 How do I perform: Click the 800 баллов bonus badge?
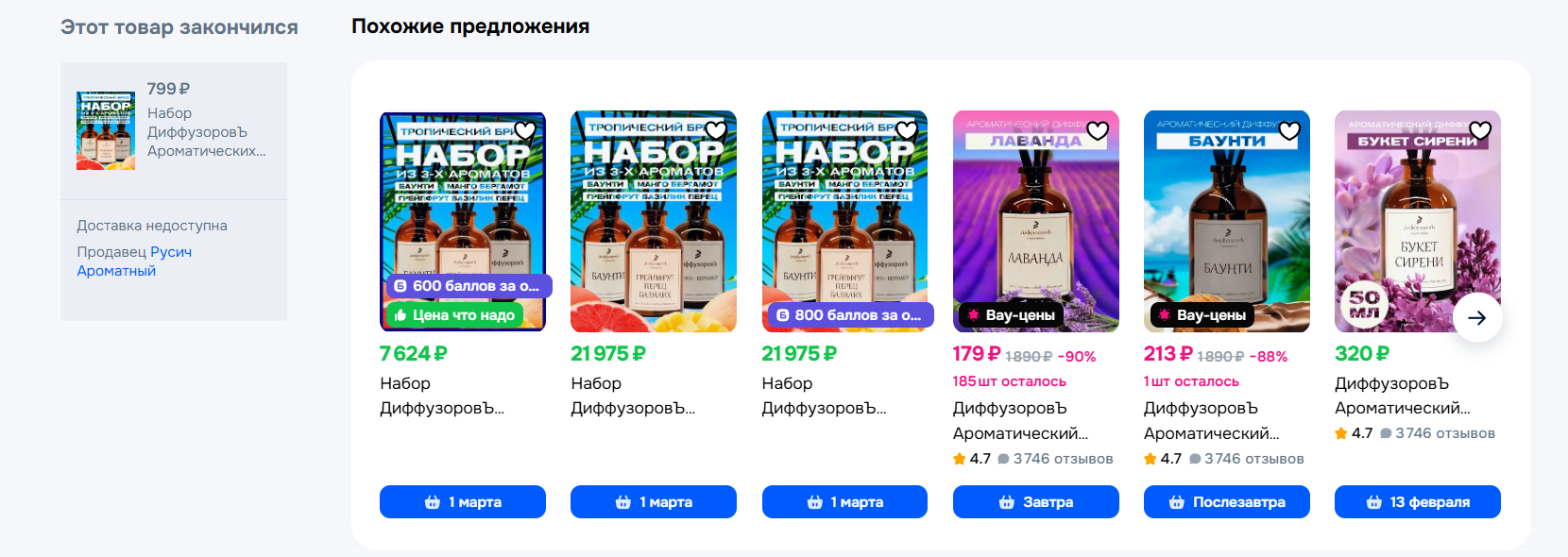(x=849, y=315)
